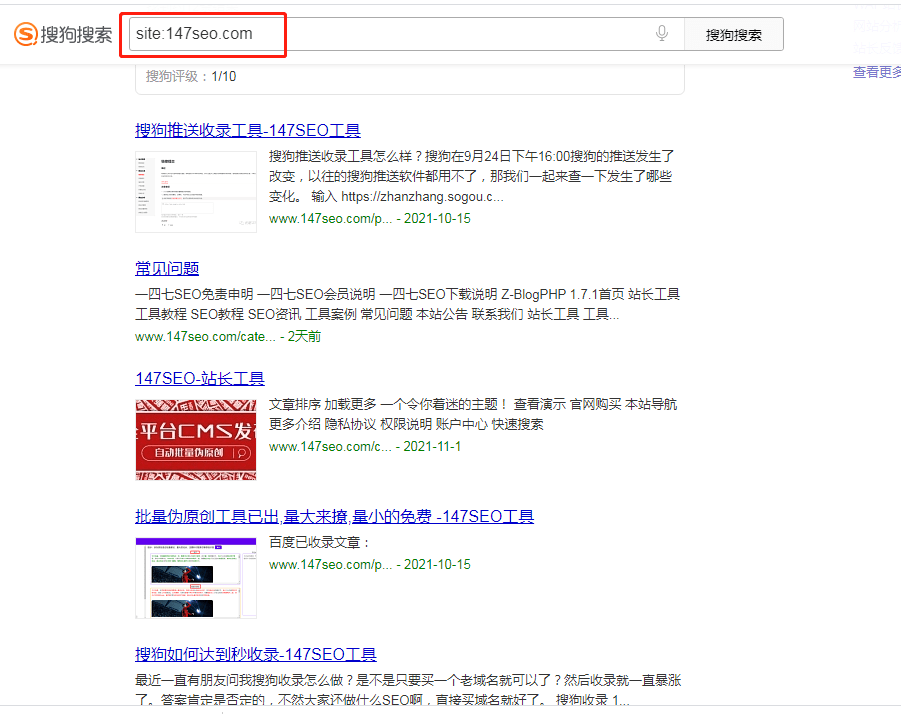Click the 搜狗评级：1/10 rating text
The height and width of the screenshot is (714, 901).
point(191,76)
